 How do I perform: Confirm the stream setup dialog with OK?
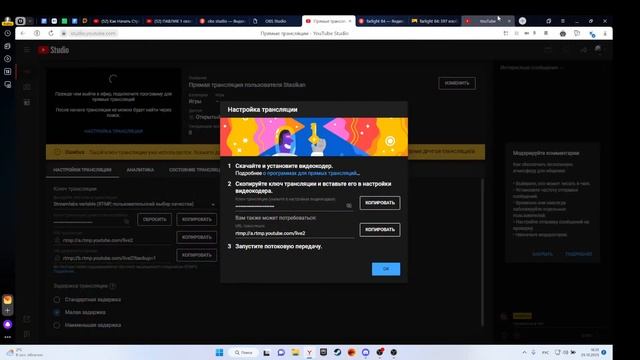coord(386,269)
